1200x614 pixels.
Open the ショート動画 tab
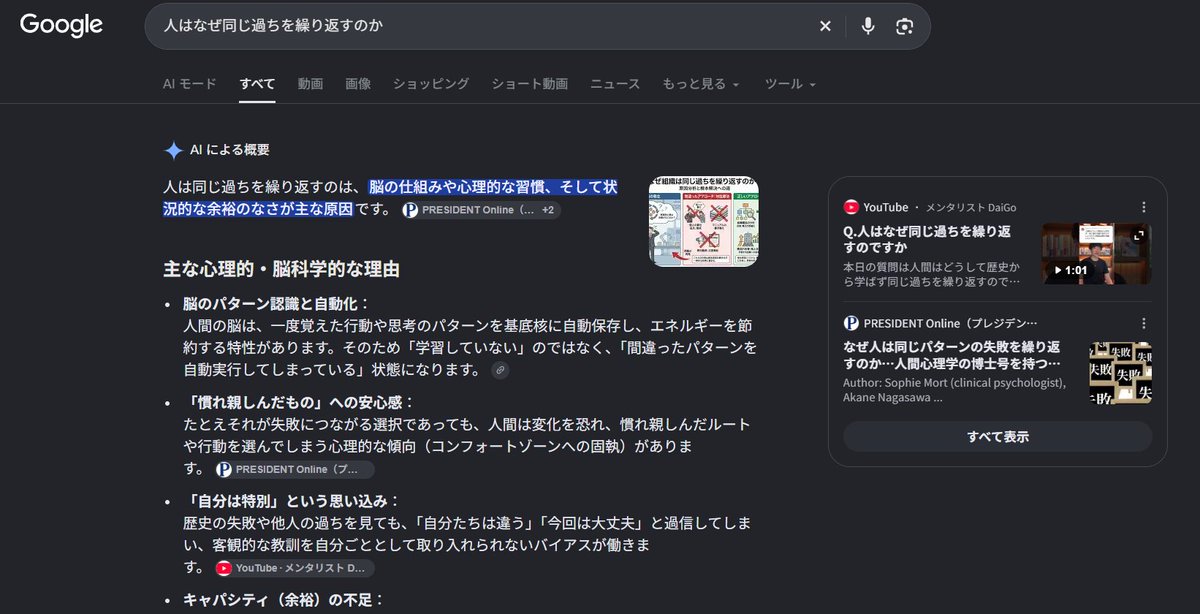529,84
